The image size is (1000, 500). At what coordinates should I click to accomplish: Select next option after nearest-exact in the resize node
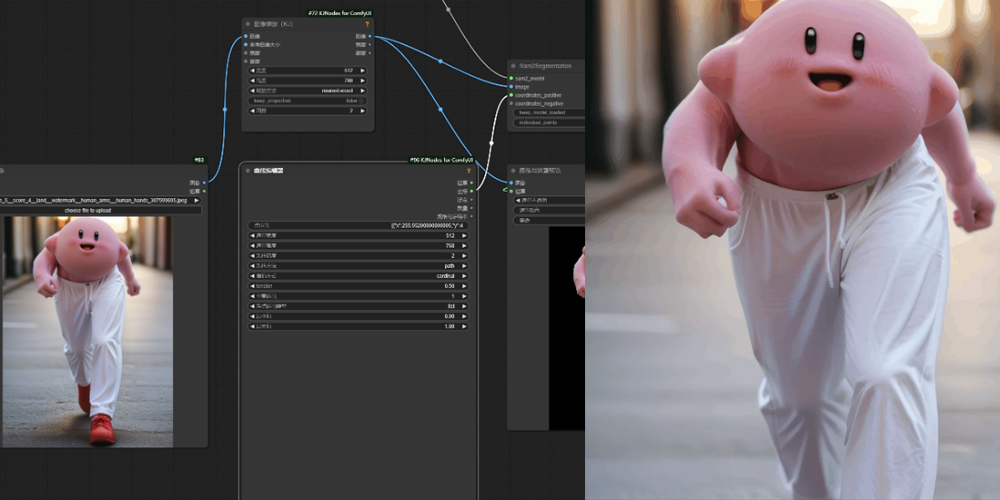[363, 91]
